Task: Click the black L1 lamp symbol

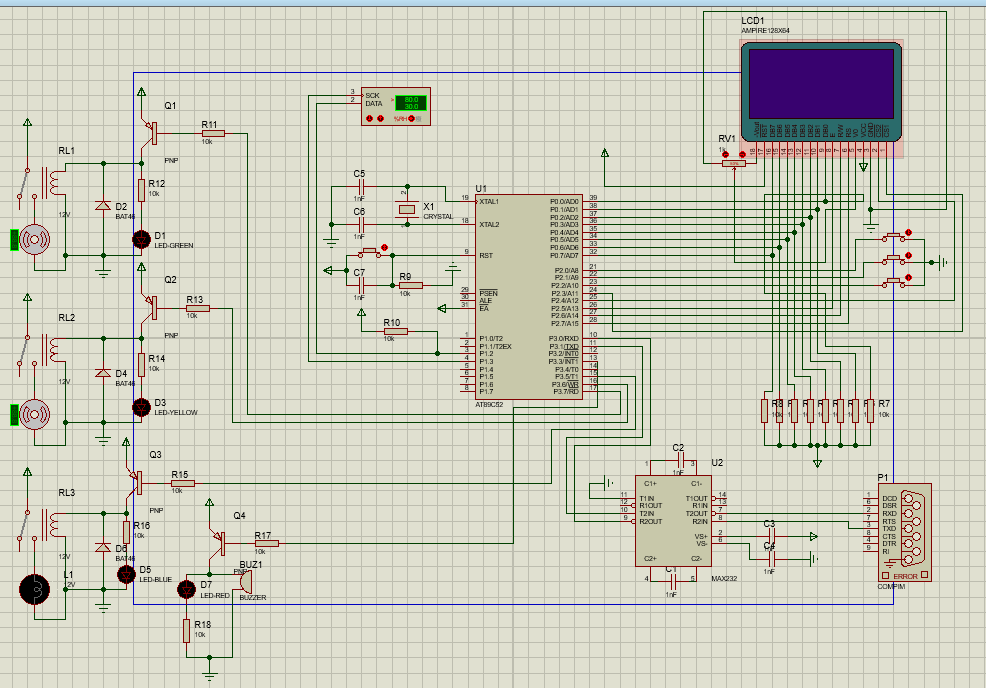Action: point(34,589)
